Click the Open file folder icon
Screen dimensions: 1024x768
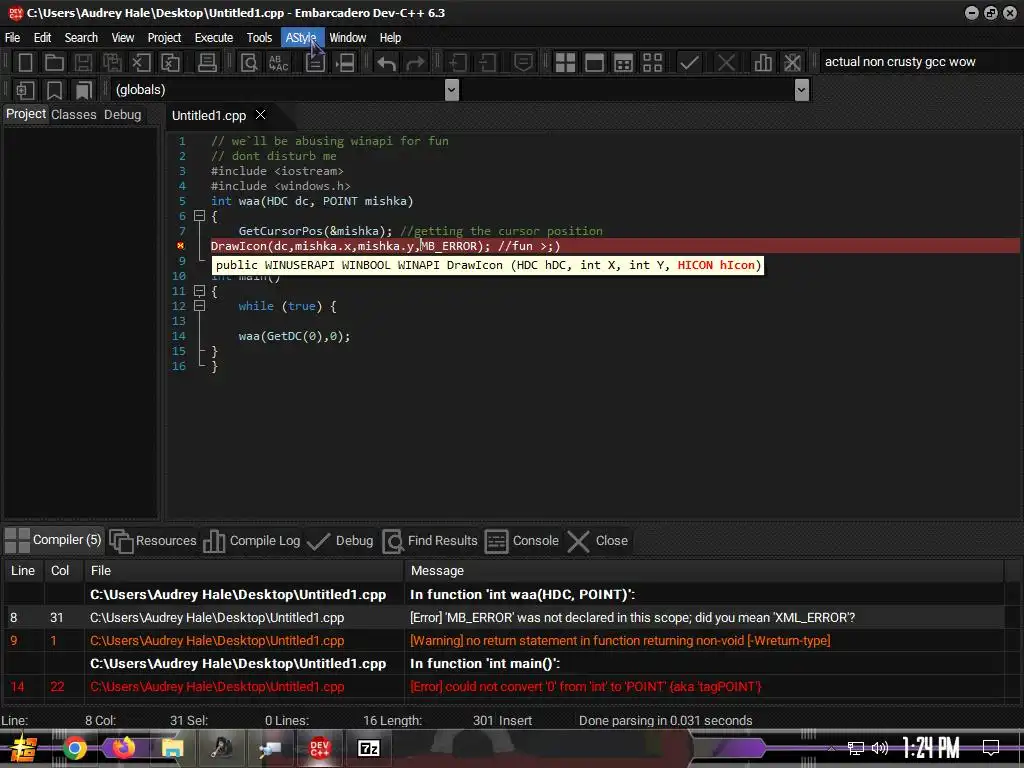tap(54, 63)
